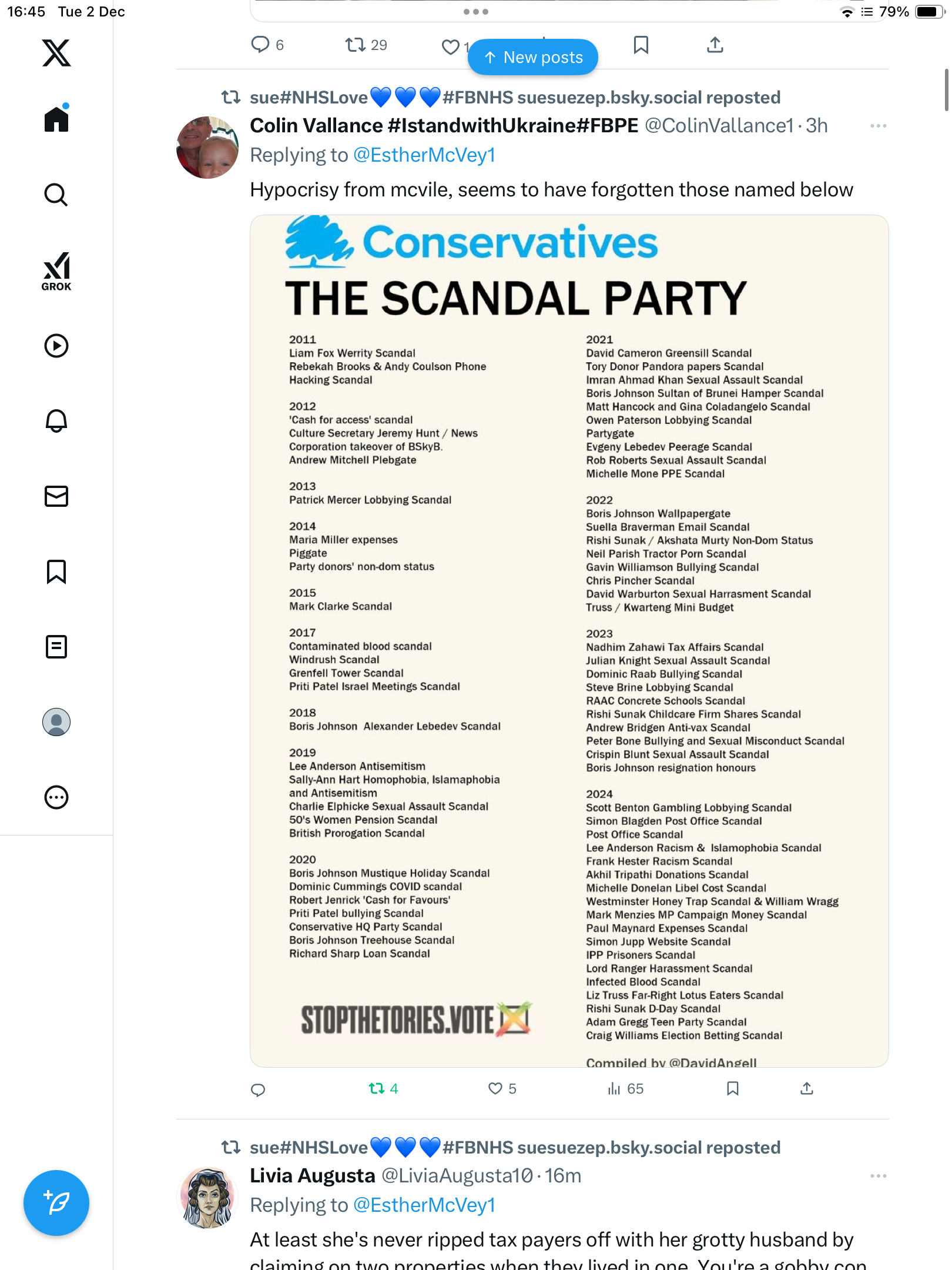This screenshot has height=1270, width=952.
Task: Open the Conservatives Scandal Party image
Action: [569, 641]
